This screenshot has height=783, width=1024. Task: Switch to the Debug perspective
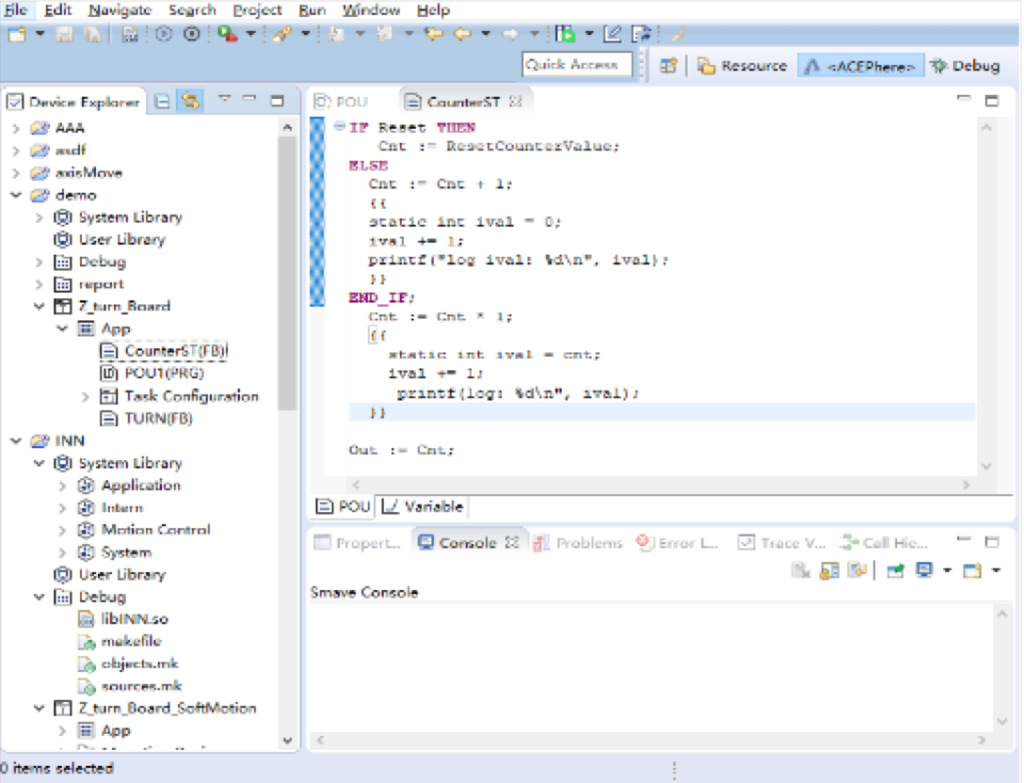(964, 66)
